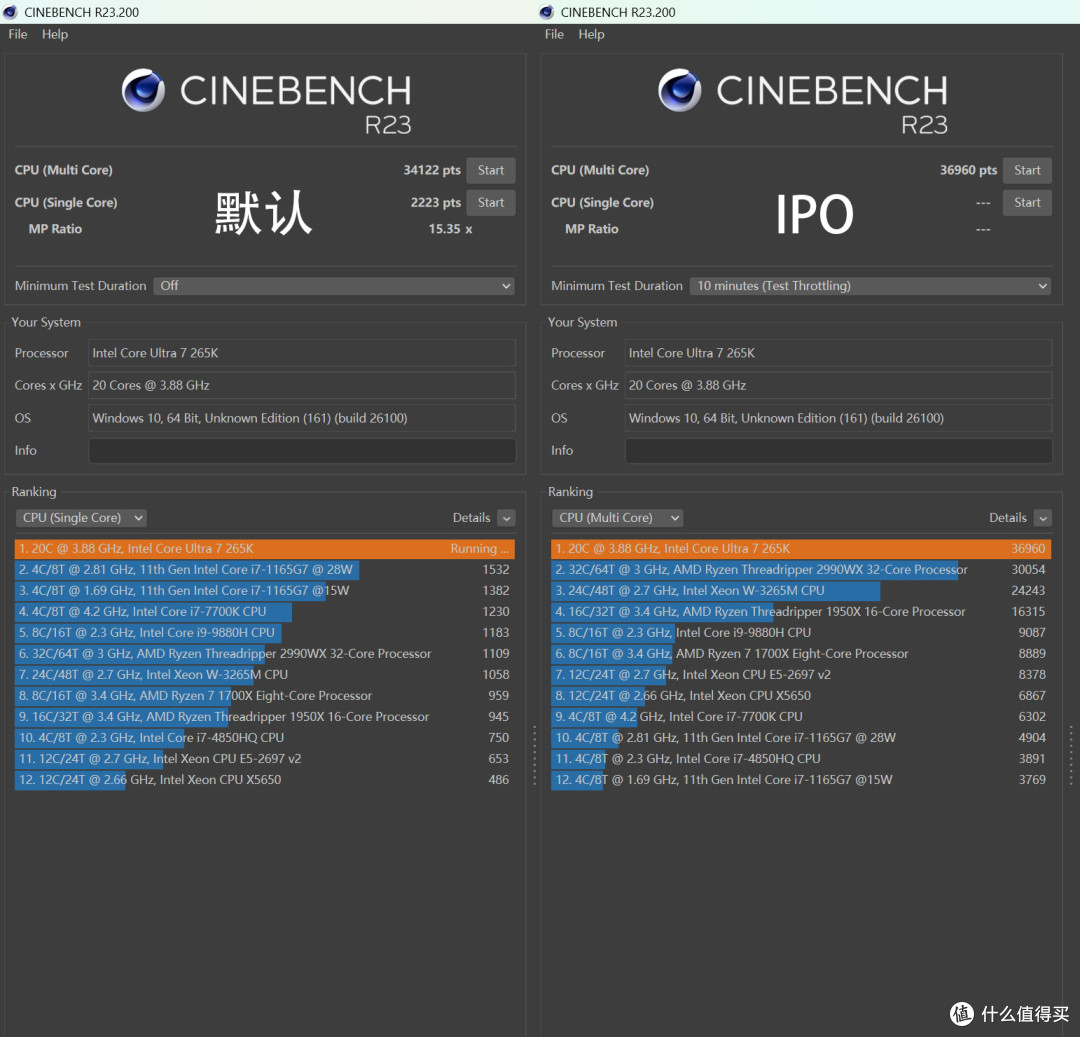Screen dimensions: 1080x1037
Task: Select i7-4850HQ row scoring 3891
Action: coord(801,759)
